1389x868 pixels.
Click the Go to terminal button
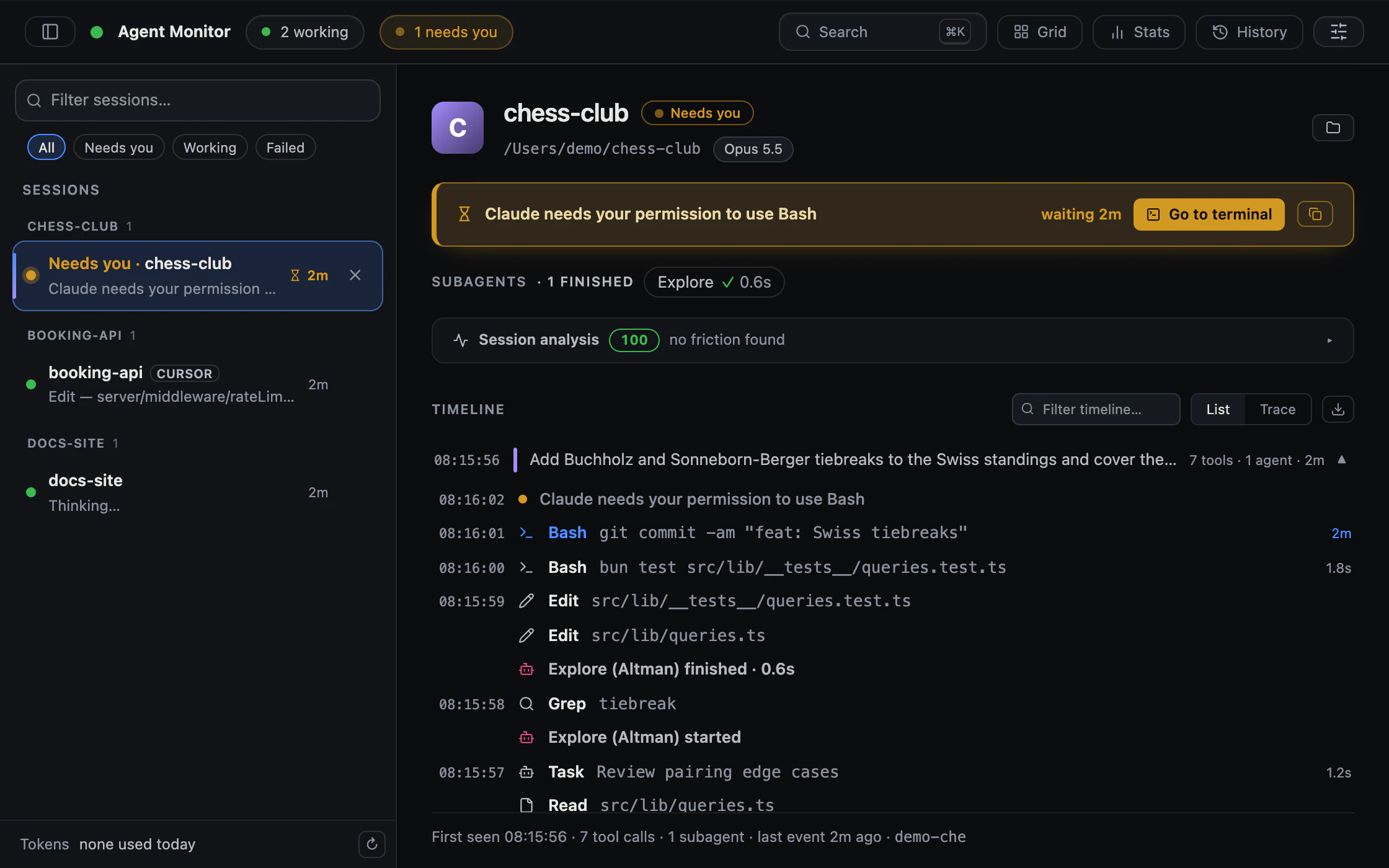point(1209,215)
